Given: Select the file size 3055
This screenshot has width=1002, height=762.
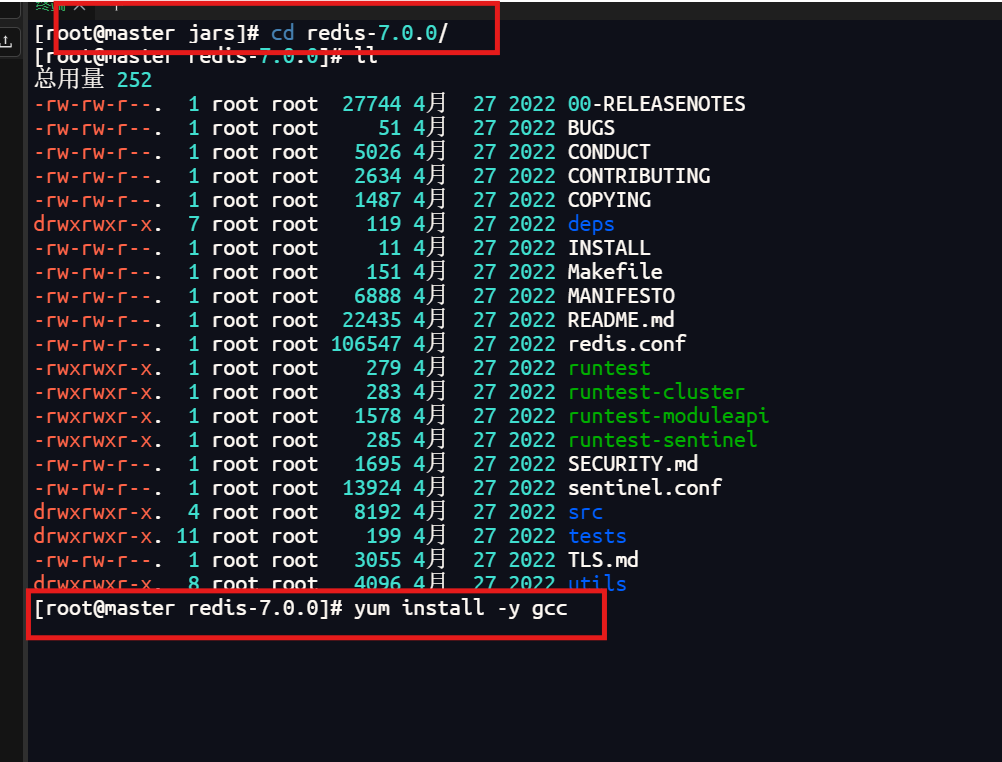Looking at the screenshot, I should [377, 560].
